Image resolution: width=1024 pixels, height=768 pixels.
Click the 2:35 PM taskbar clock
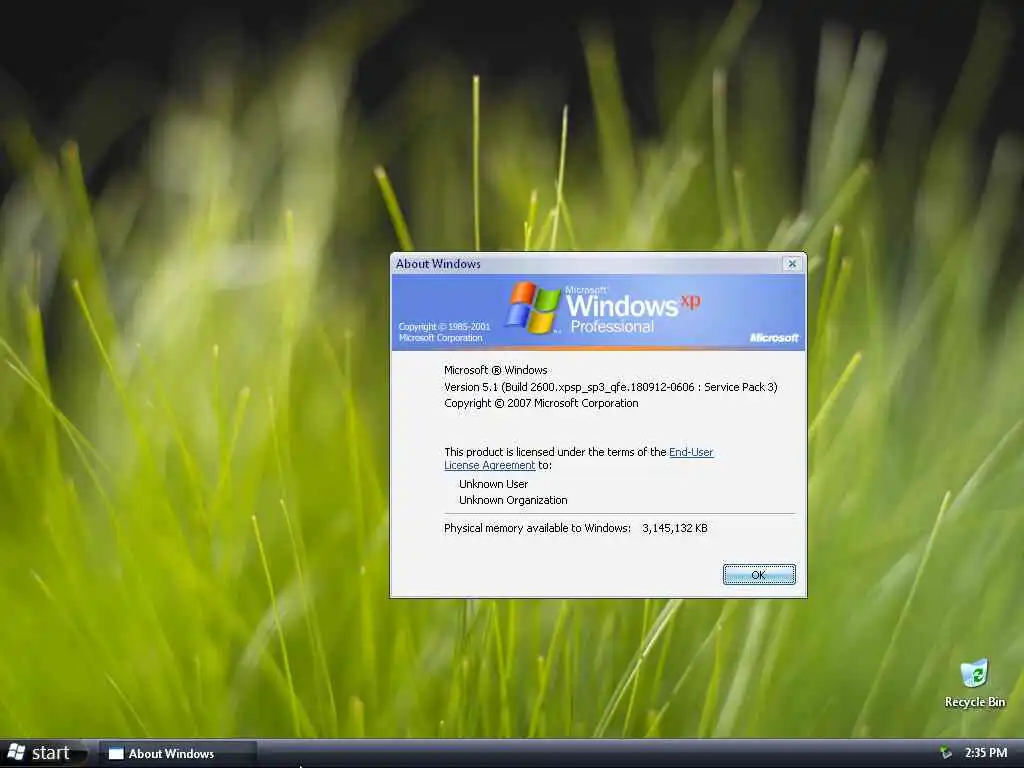click(985, 753)
